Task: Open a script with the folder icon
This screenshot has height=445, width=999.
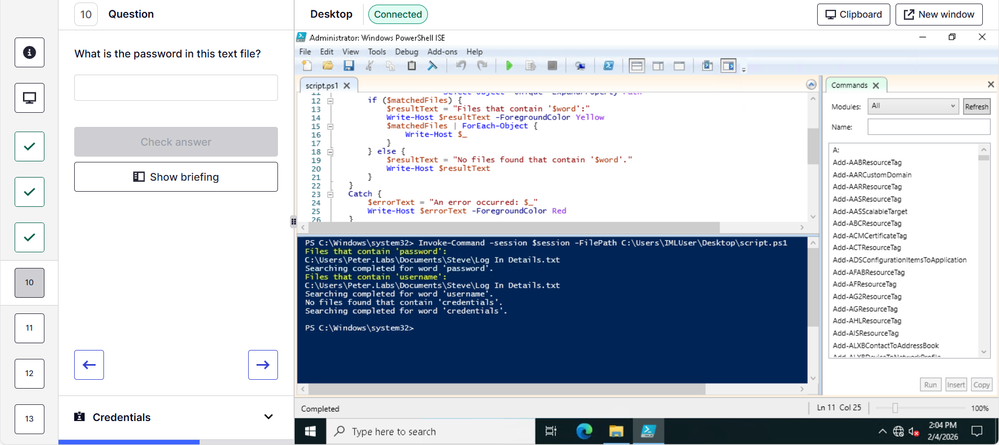Action: tap(327, 66)
